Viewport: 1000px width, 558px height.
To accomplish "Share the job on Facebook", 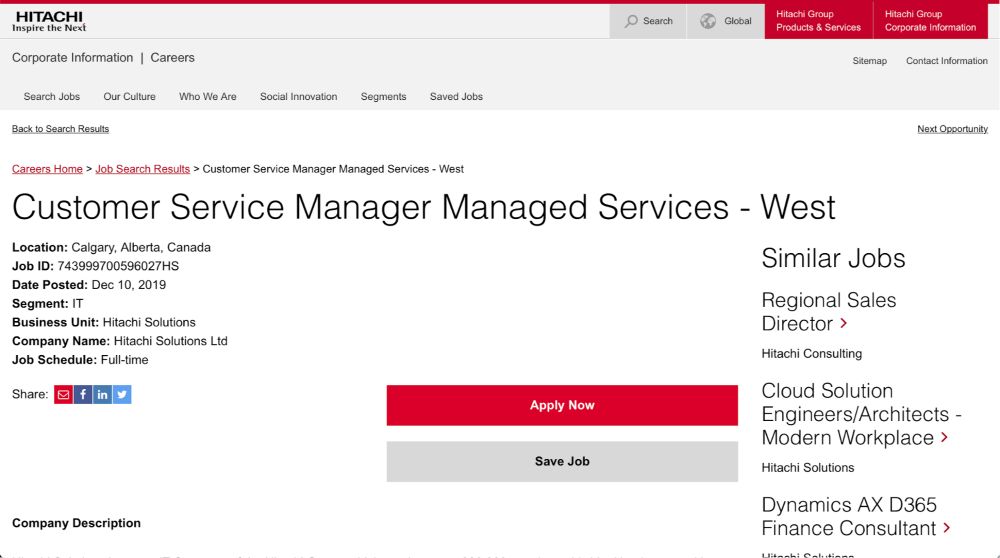I will pos(83,395).
